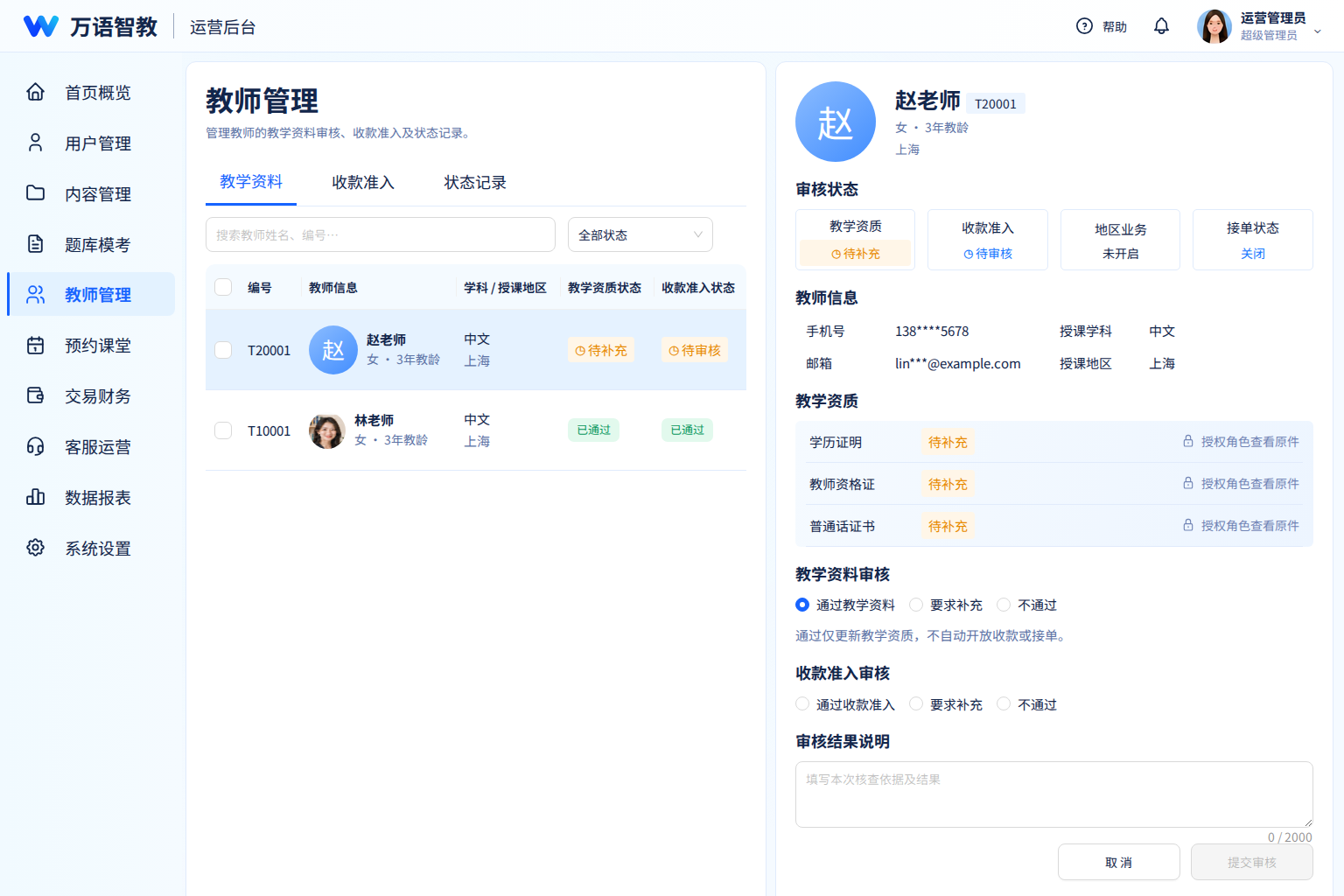Click the 审核结果说明 text area
The width and height of the screenshot is (1344, 896).
[1054, 794]
